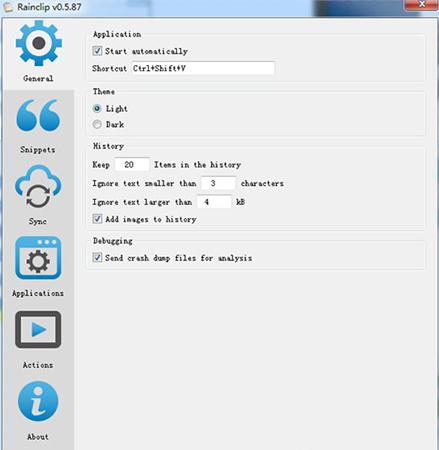Viewport: 439px width, 450px height.
Task: Click the Rainclip title bar app icon
Action: 7,7
